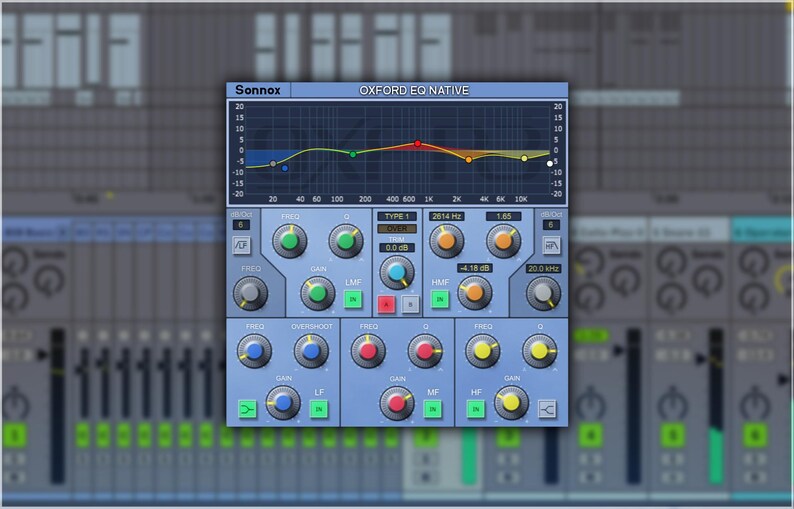
Task: Click the blue LF FREQ knob
Action: (x=254, y=350)
